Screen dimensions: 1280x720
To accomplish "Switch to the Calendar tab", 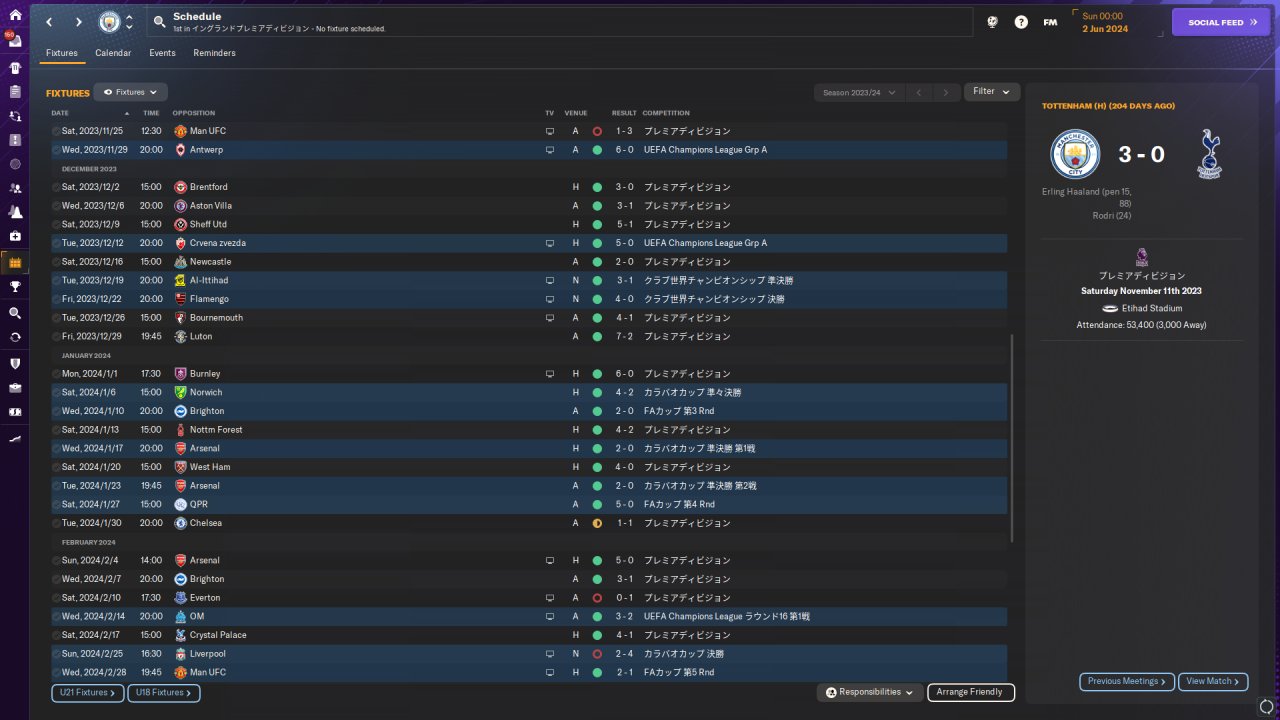I will coord(113,53).
